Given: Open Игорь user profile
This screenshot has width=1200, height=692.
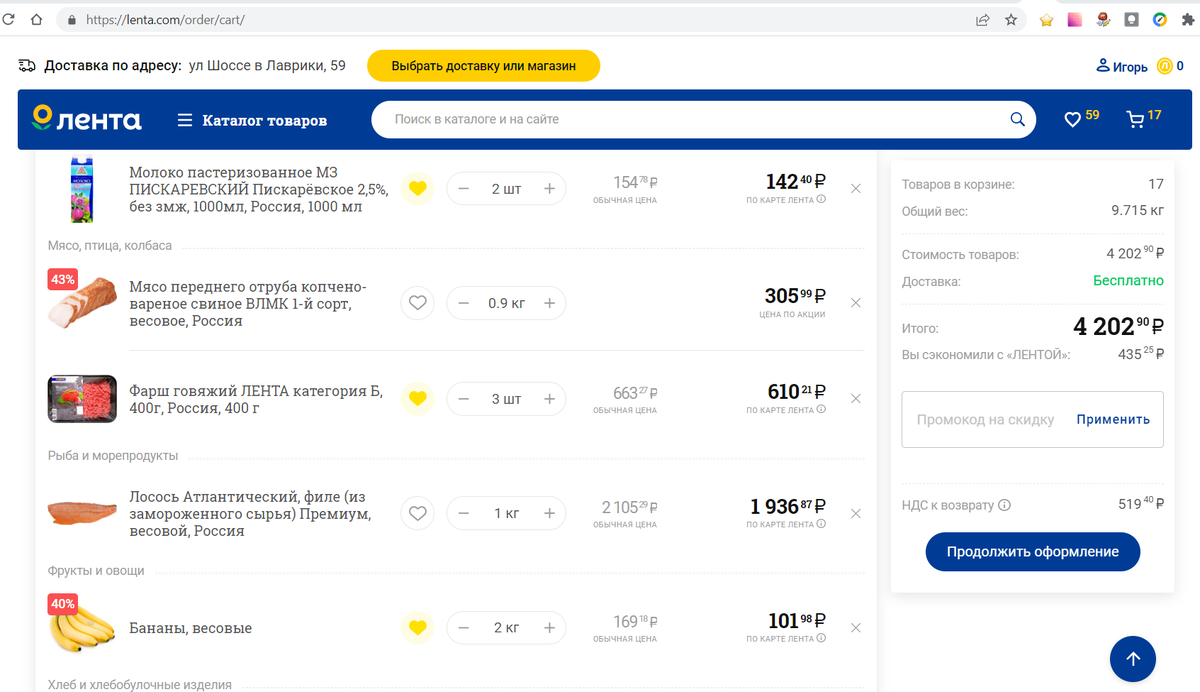Looking at the screenshot, I should pos(1122,67).
